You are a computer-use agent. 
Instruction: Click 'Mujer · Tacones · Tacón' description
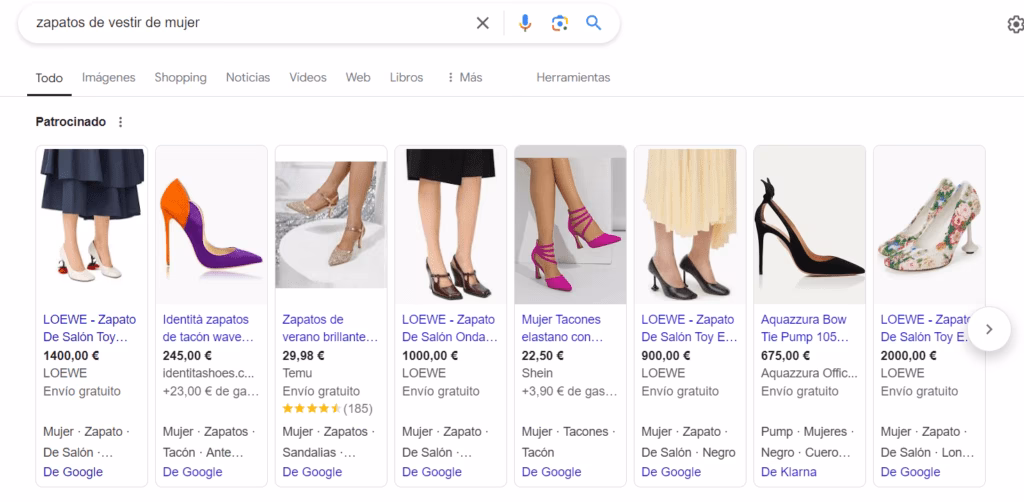pos(568,442)
